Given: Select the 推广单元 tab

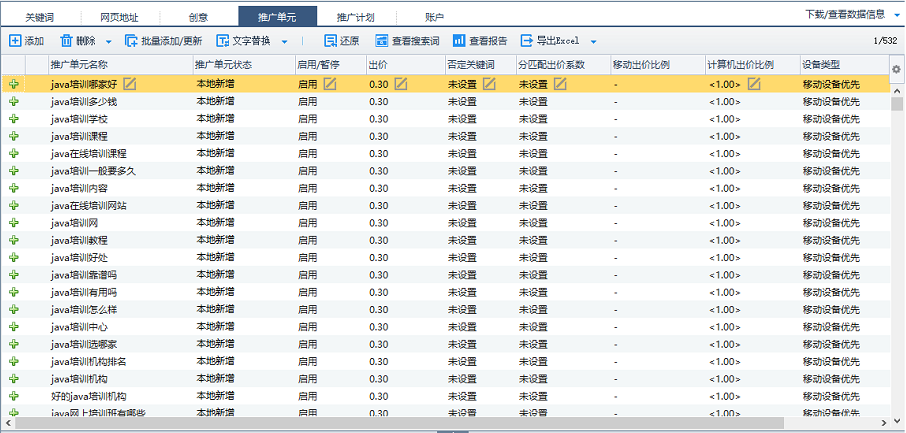Looking at the screenshot, I should tap(277, 17).
